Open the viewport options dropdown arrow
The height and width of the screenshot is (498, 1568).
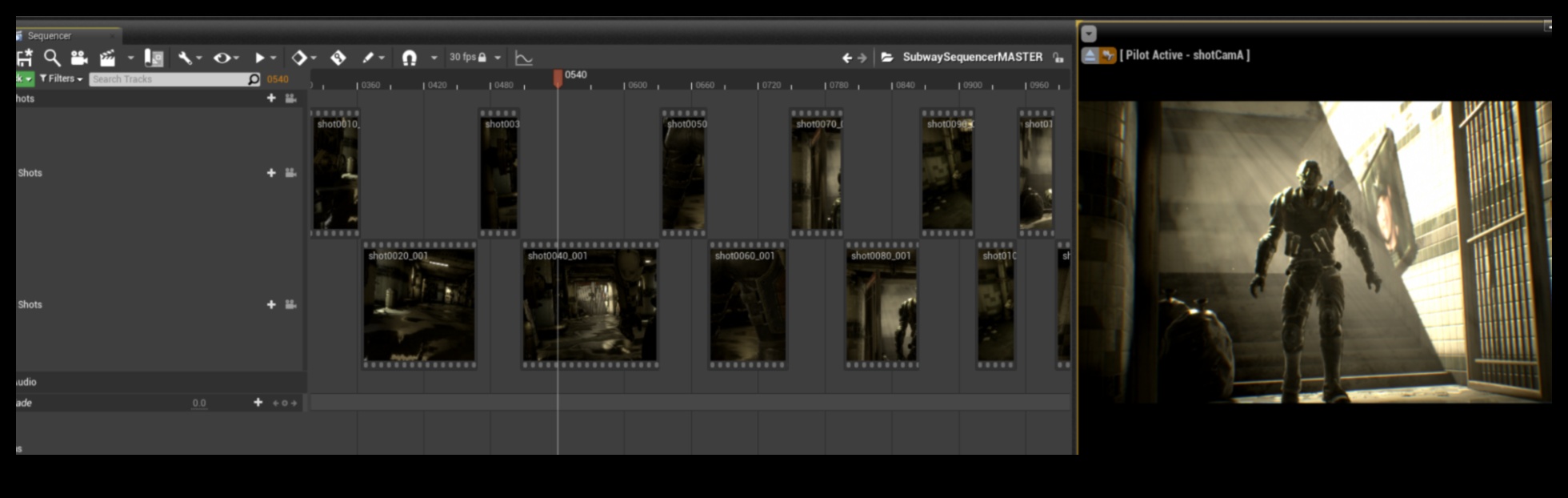point(1089,34)
